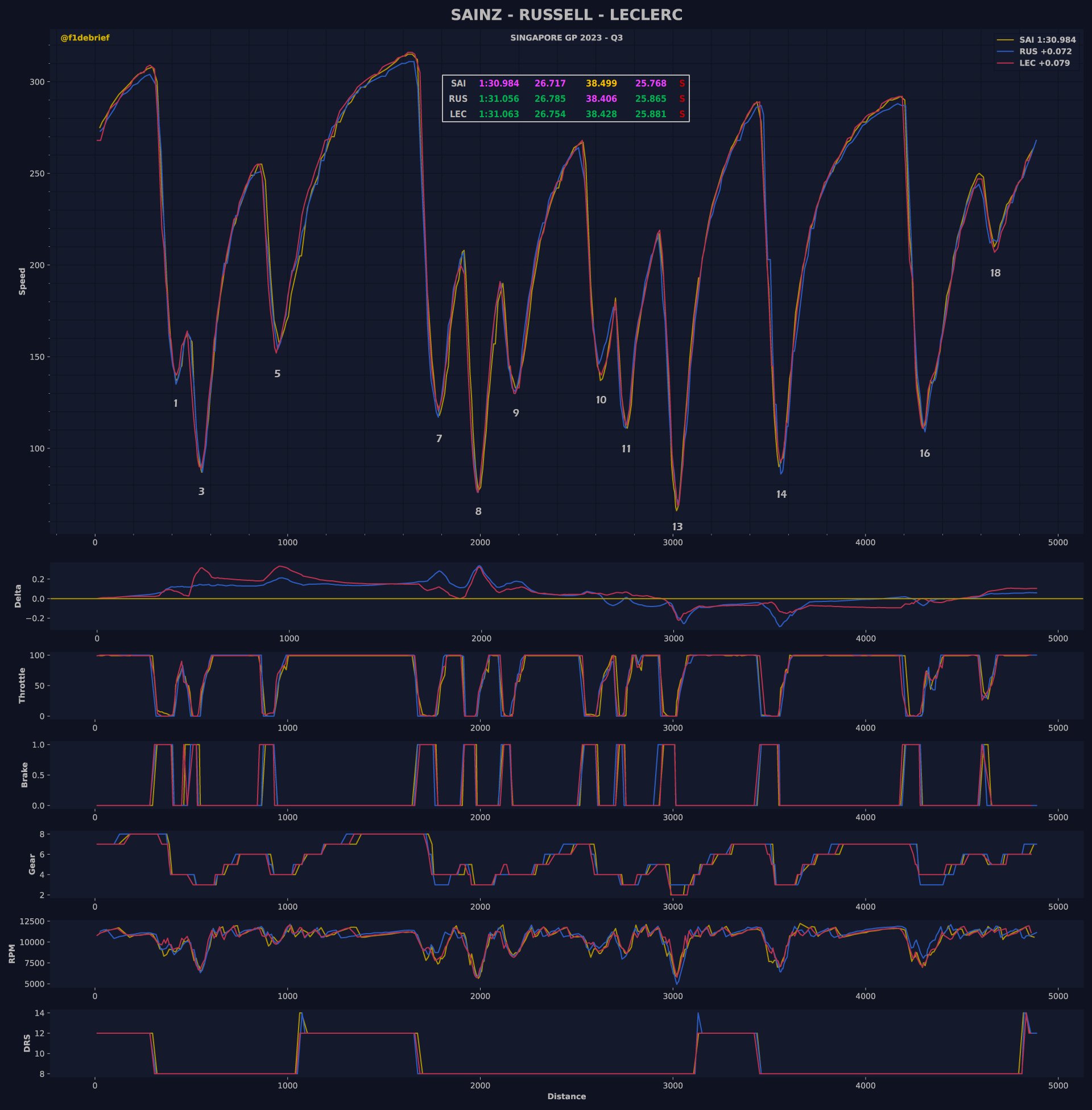Click the Throttle axis label

tap(22, 685)
